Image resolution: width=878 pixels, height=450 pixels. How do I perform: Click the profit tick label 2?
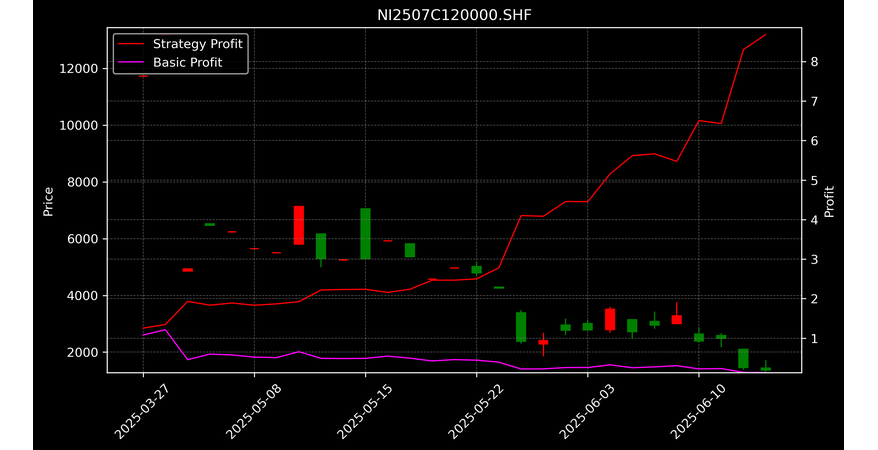814,299
